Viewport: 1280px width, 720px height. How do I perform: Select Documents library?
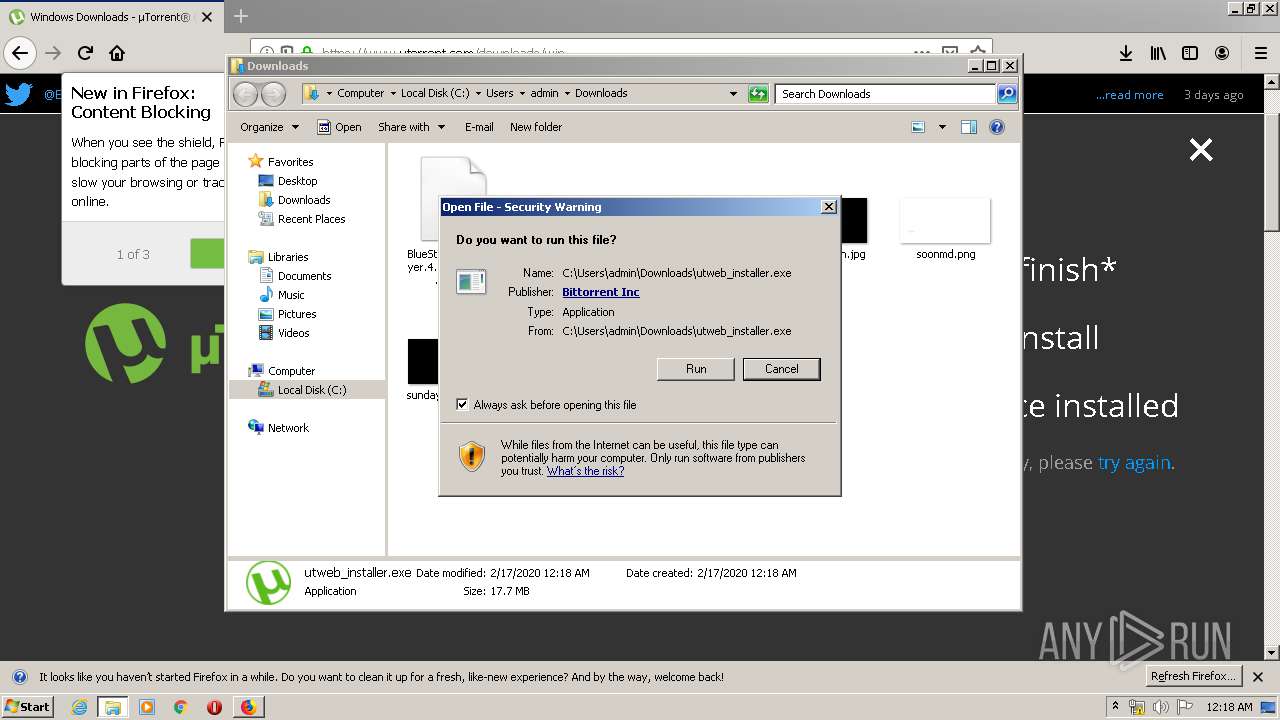(x=304, y=276)
